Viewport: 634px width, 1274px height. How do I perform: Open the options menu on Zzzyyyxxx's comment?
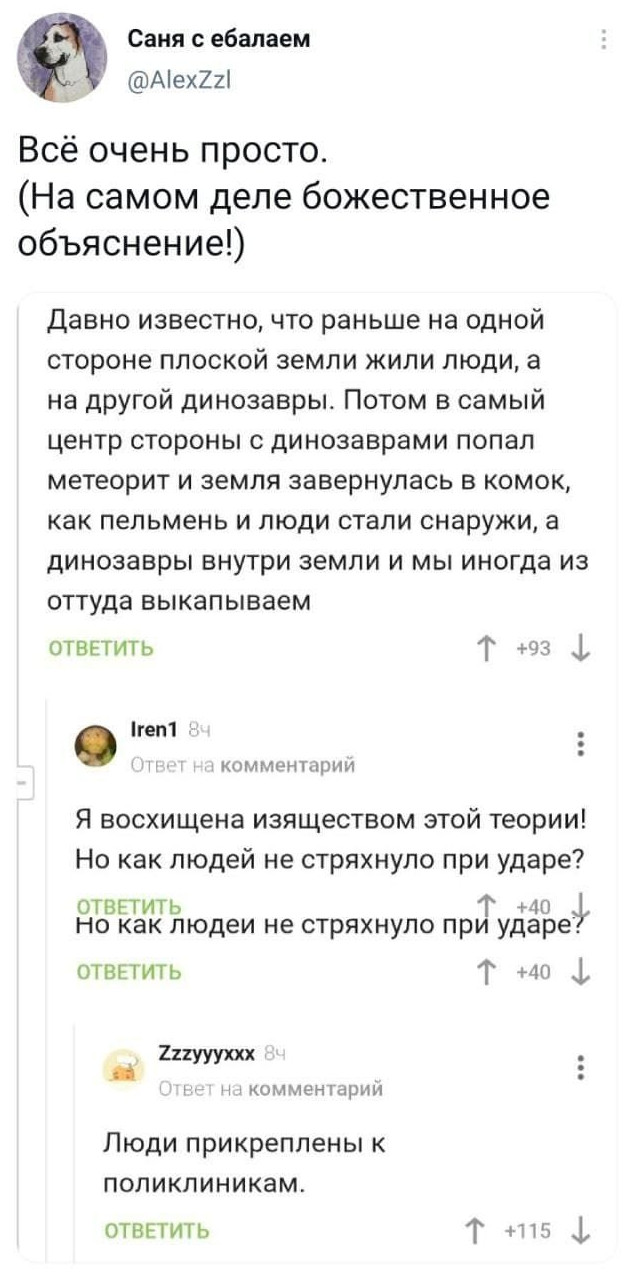(582, 1068)
